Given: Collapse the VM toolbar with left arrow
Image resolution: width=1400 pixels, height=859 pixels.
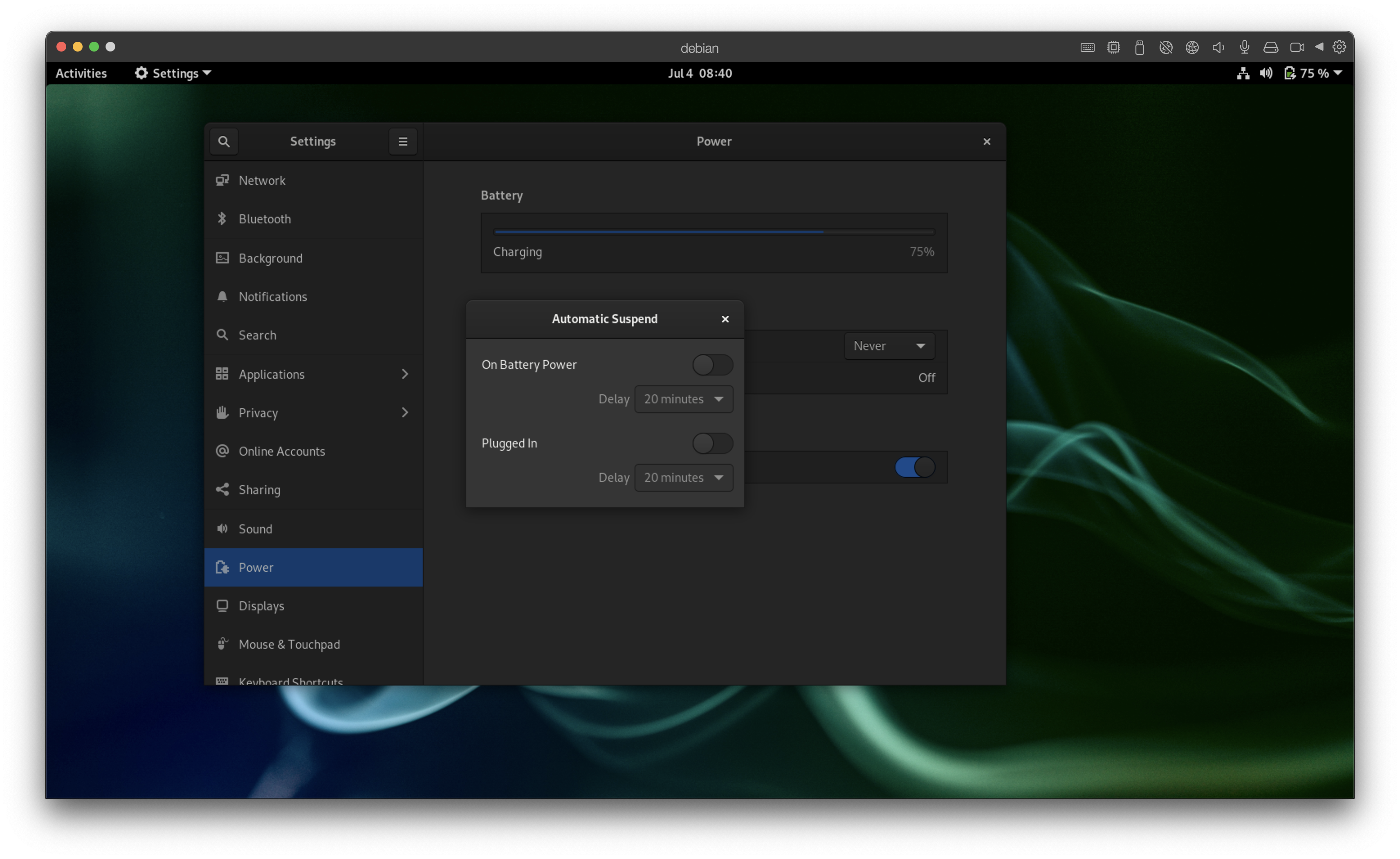Looking at the screenshot, I should tap(1319, 47).
